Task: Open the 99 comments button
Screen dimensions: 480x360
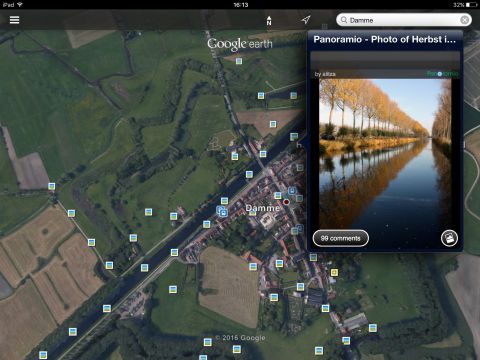Action: click(340, 238)
